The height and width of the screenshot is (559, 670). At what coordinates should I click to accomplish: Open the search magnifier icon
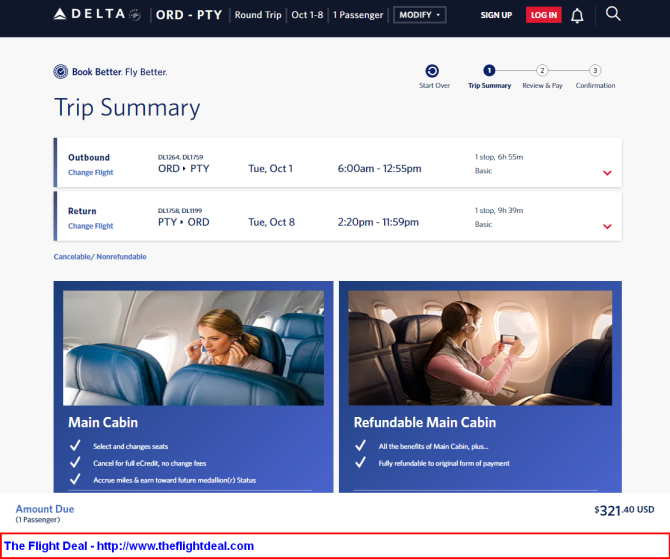[x=613, y=14]
